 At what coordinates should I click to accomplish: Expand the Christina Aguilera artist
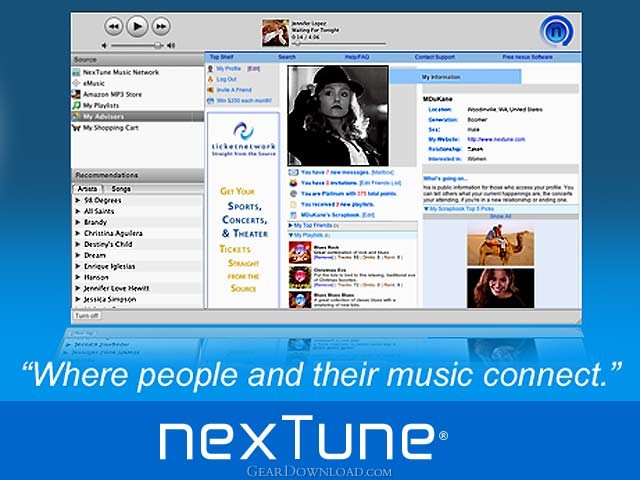(x=78, y=233)
